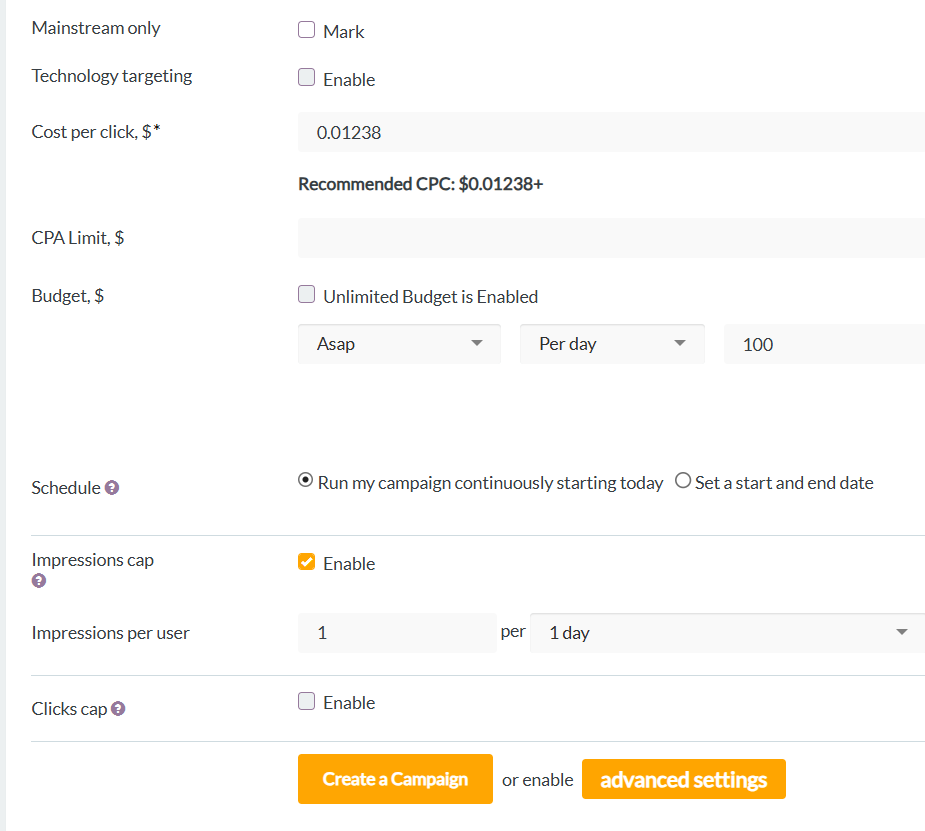Click the budget amount field showing 100
The image size is (925, 831).
(x=824, y=344)
